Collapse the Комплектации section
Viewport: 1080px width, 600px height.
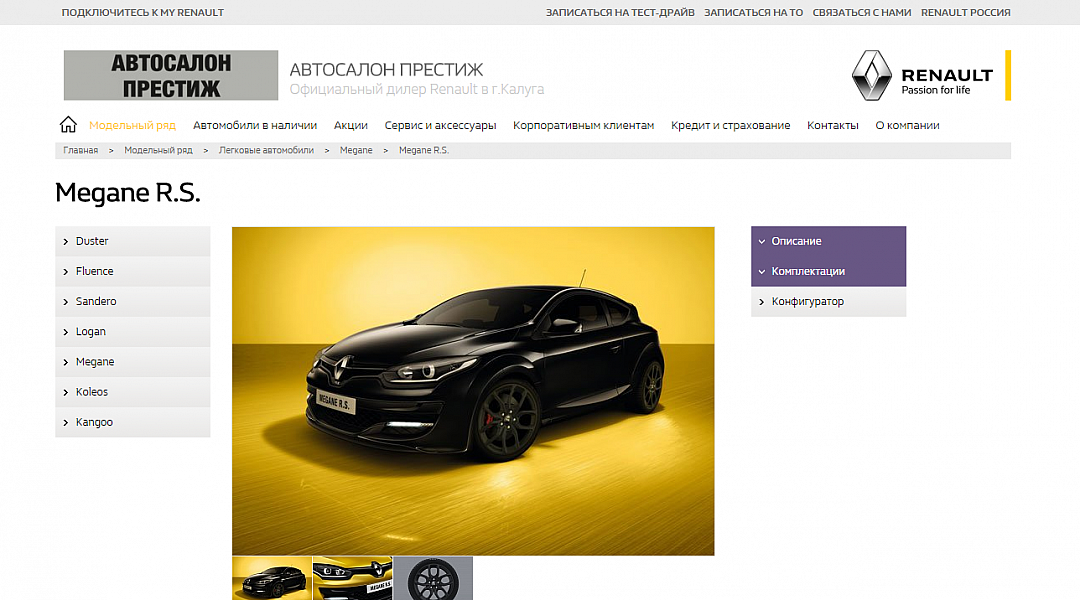[808, 271]
